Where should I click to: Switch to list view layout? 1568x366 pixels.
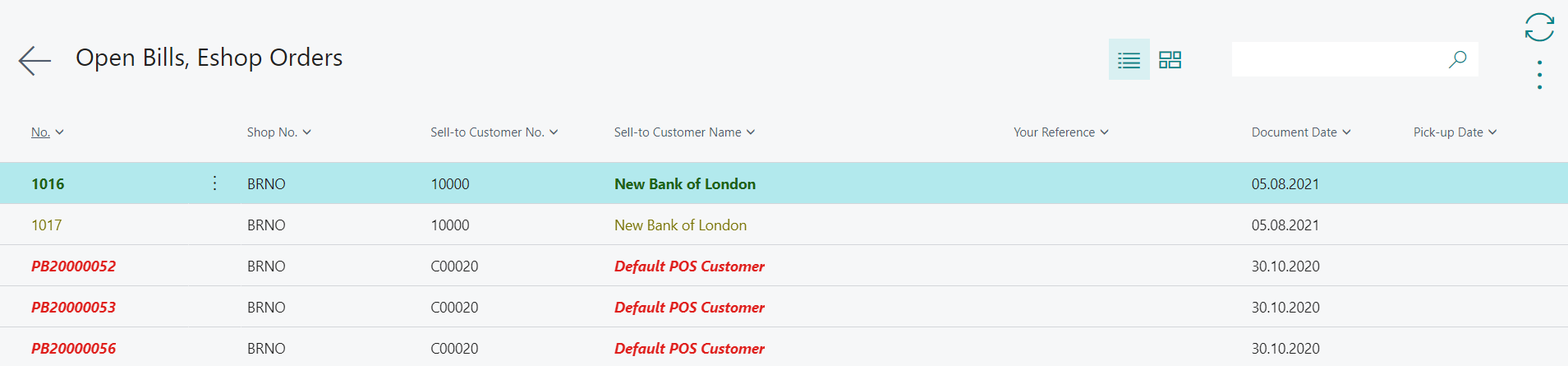point(1129,59)
